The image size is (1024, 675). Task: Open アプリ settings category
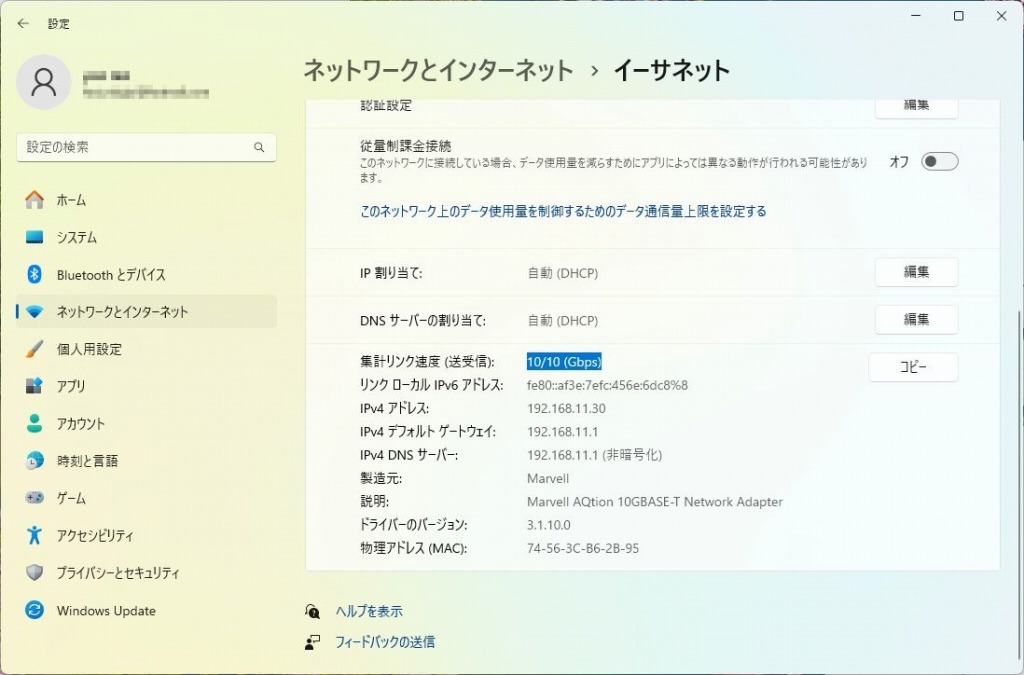[71, 386]
